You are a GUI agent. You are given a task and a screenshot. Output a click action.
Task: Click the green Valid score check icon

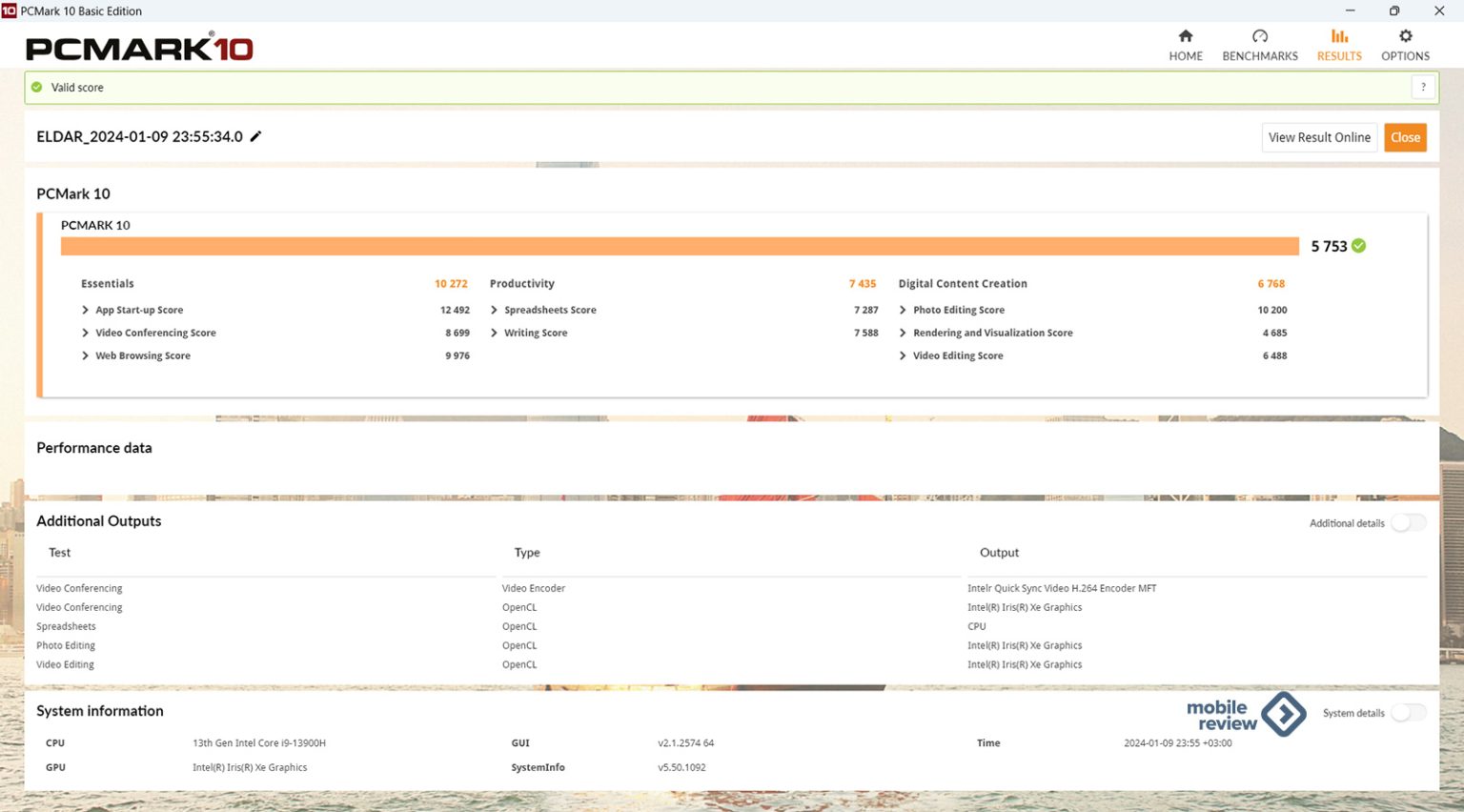point(37,87)
